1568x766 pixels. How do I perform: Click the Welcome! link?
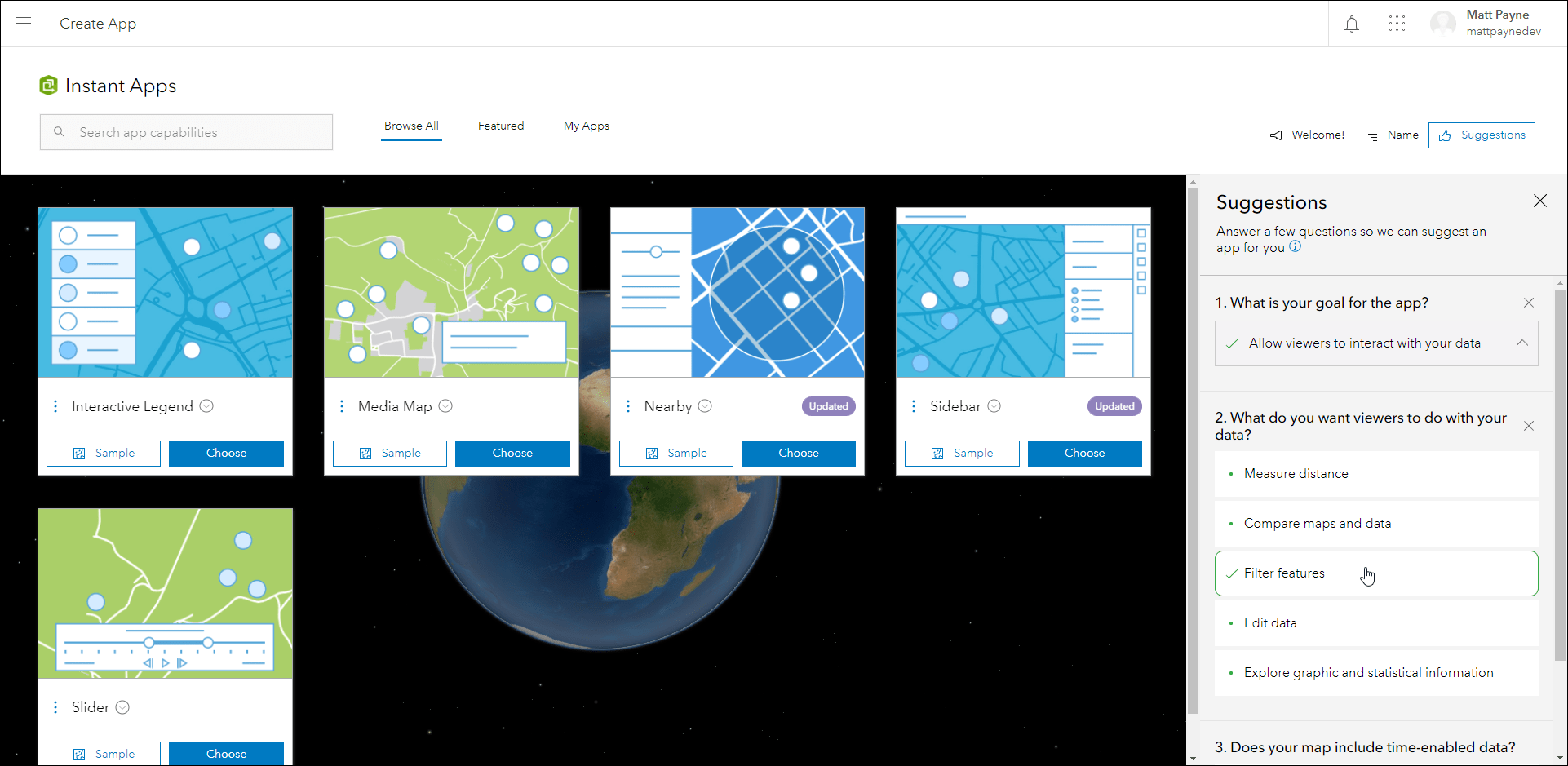pos(1318,135)
